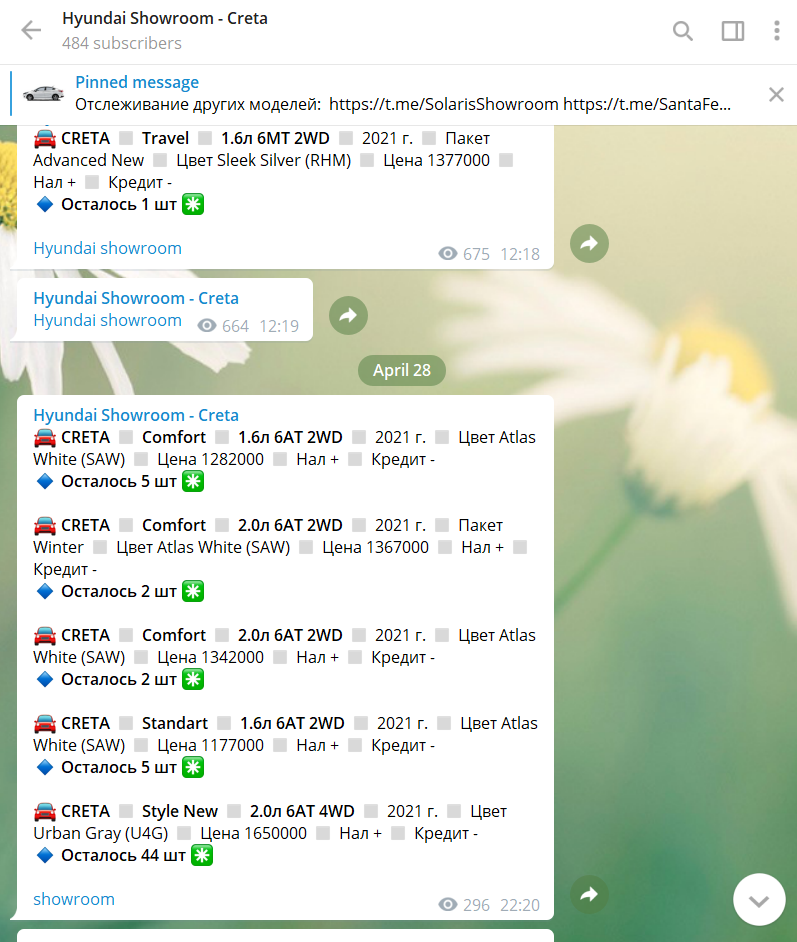The width and height of the screenshot is (797, 942).
Task: Click timestamp 22:20
Action: click(x=520, y=905)
